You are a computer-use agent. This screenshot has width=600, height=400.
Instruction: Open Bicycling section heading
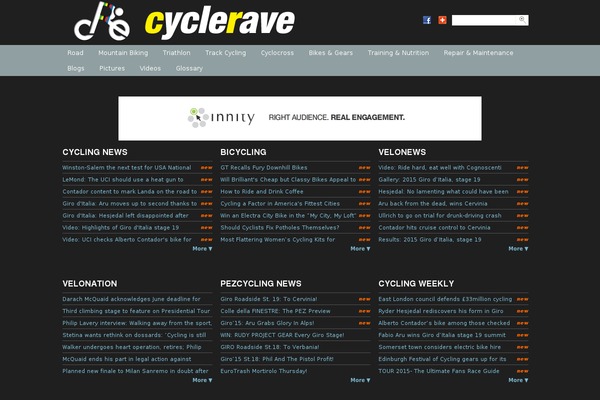point(243,152)
